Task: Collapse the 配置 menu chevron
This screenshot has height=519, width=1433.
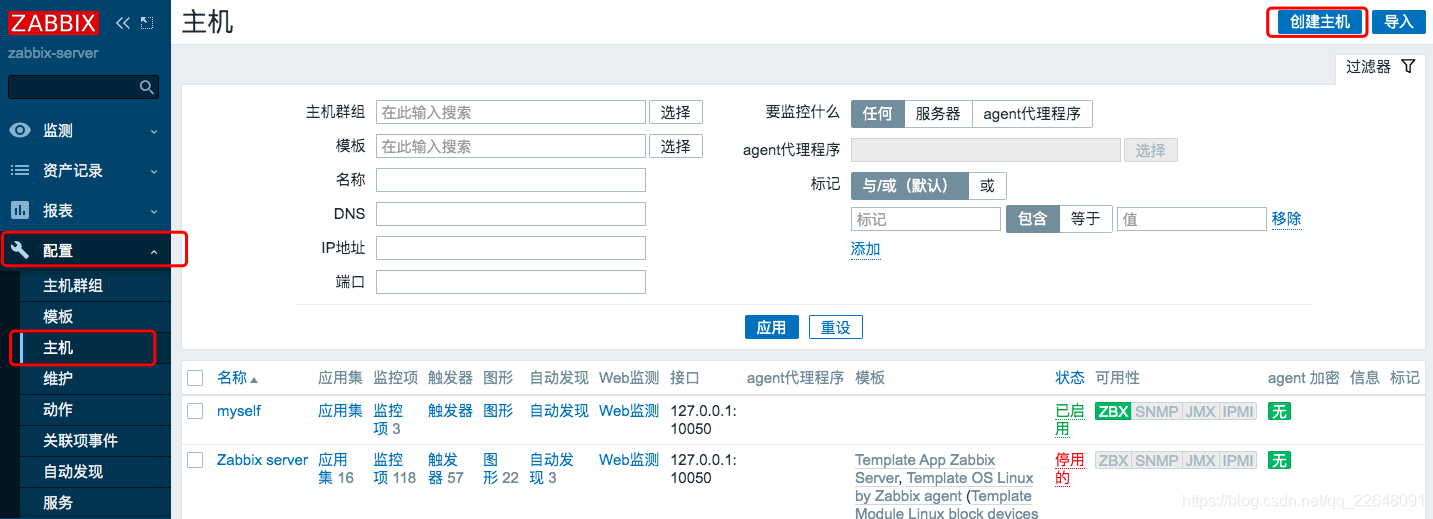Action: [154, 251]
